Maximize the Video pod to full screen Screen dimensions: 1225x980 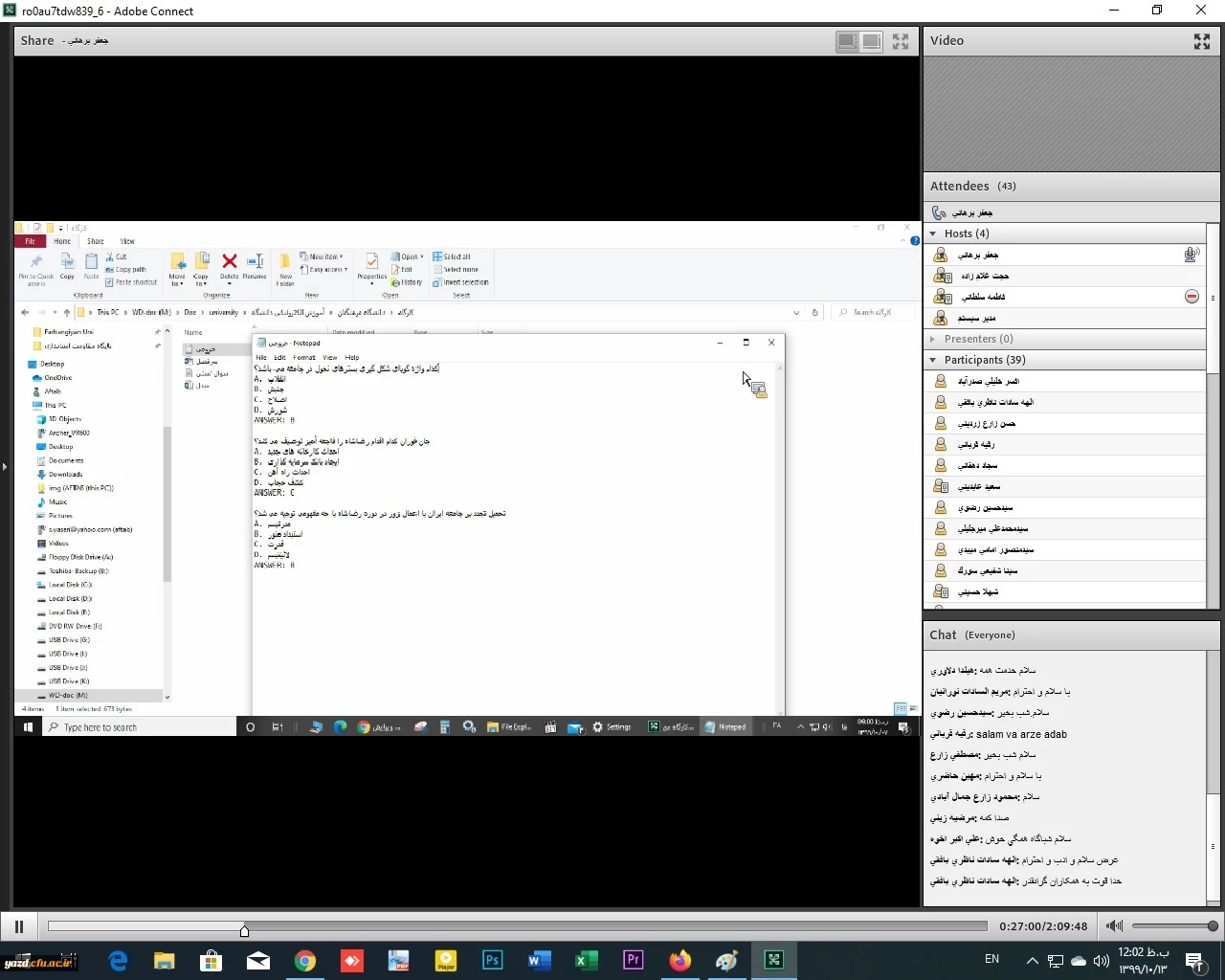click(x=1202, y=41)
